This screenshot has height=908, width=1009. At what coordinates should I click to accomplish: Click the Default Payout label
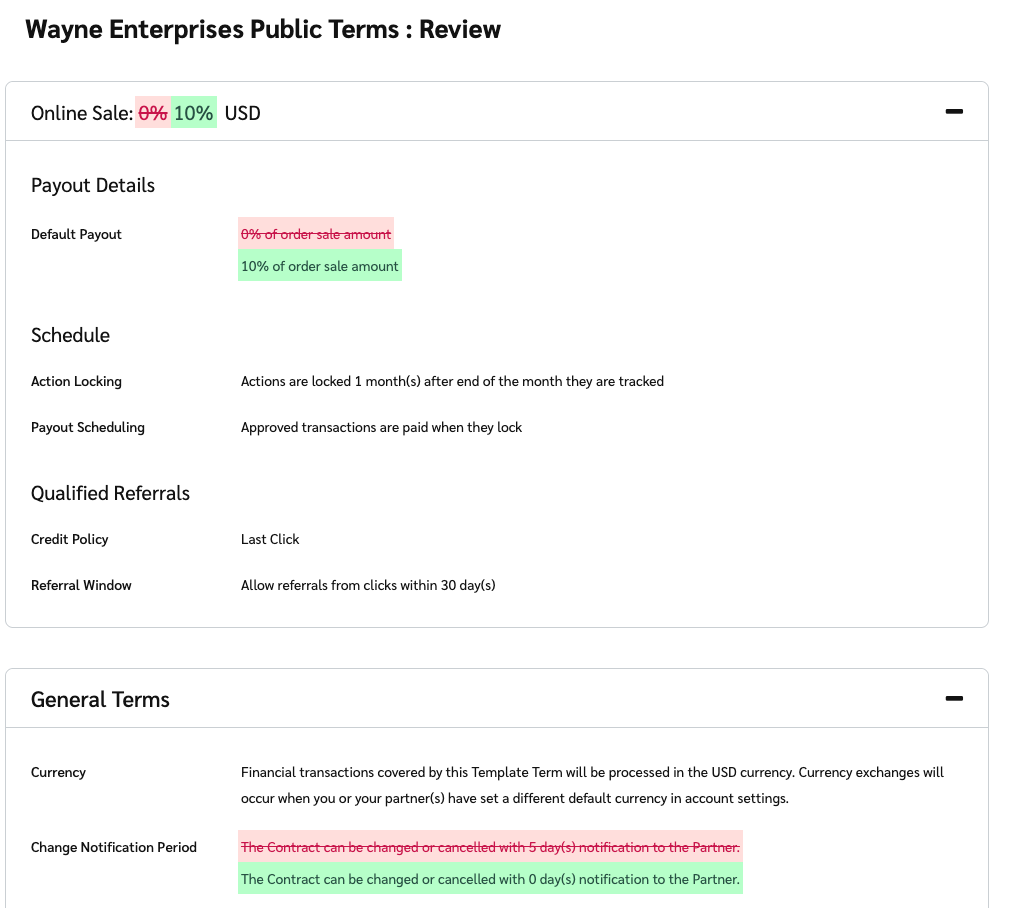click(76, 234)
